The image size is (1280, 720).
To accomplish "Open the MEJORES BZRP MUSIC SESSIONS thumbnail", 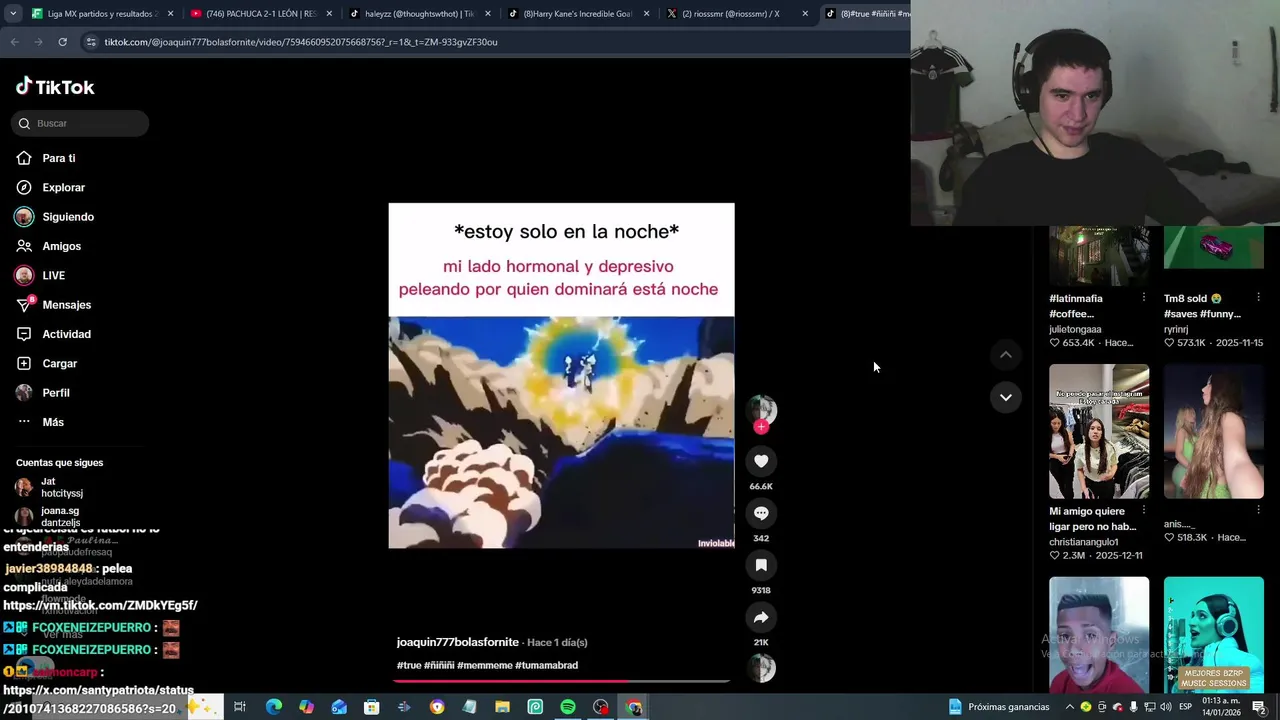I will [x=1214, y=635].
